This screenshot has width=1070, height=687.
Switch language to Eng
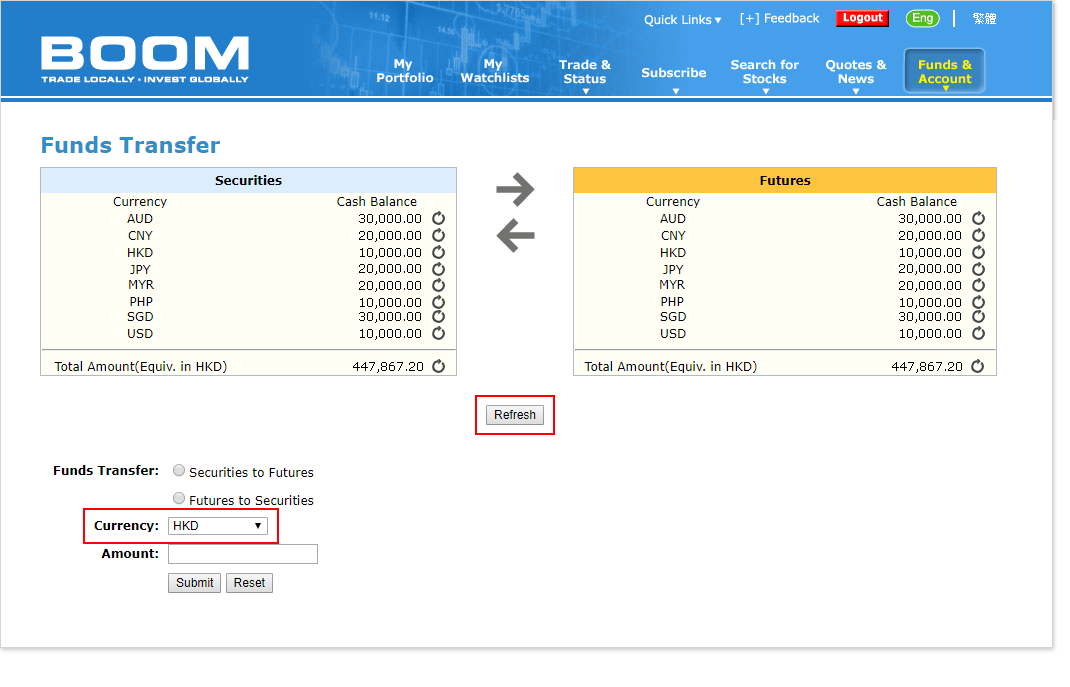point(923,18)
